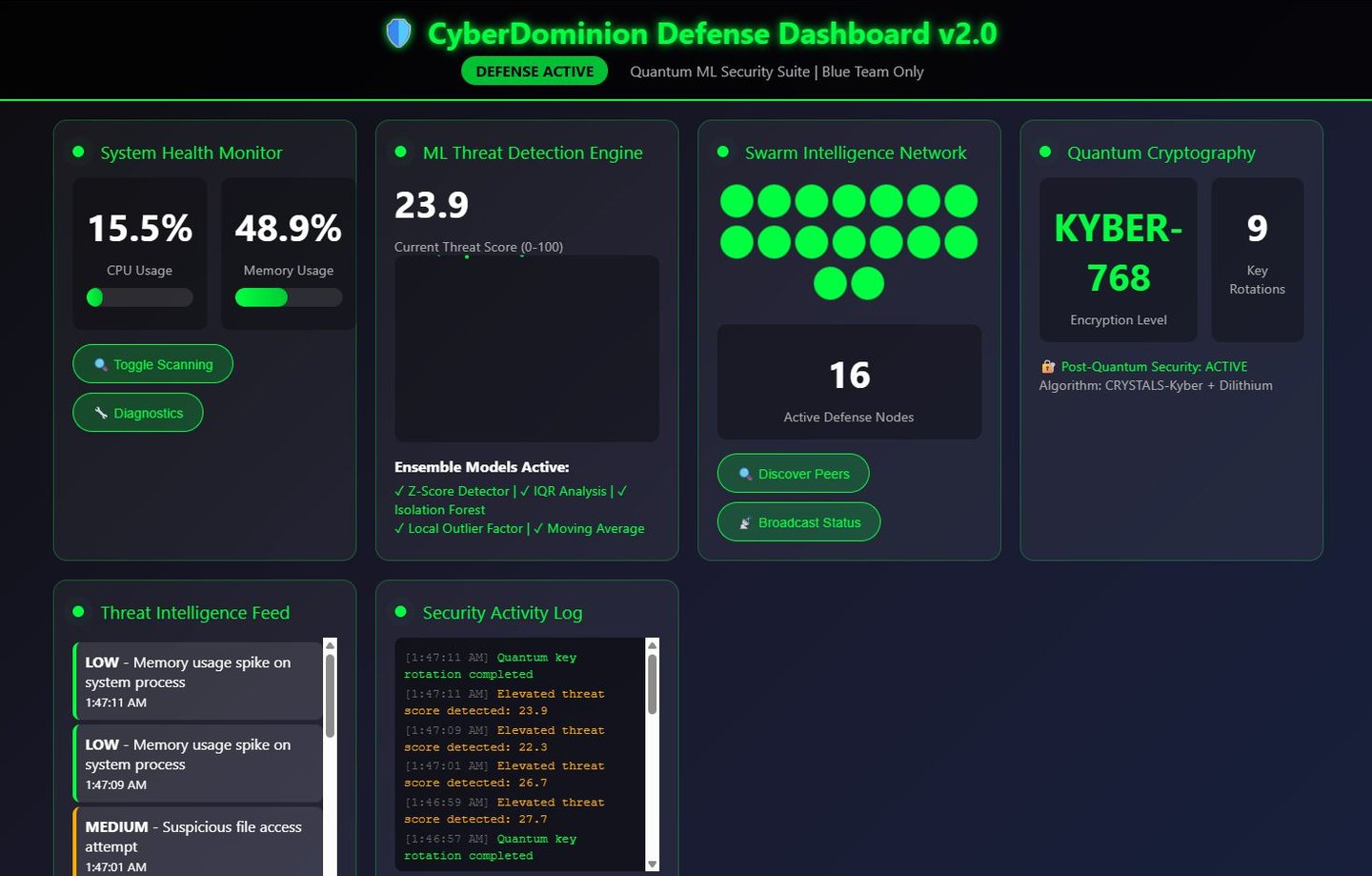This screenshot has height=876, width=1372.
Task: Click the Swarm Intelligence Network status dot
Action: pyautogui.click(x=723, y=152)
